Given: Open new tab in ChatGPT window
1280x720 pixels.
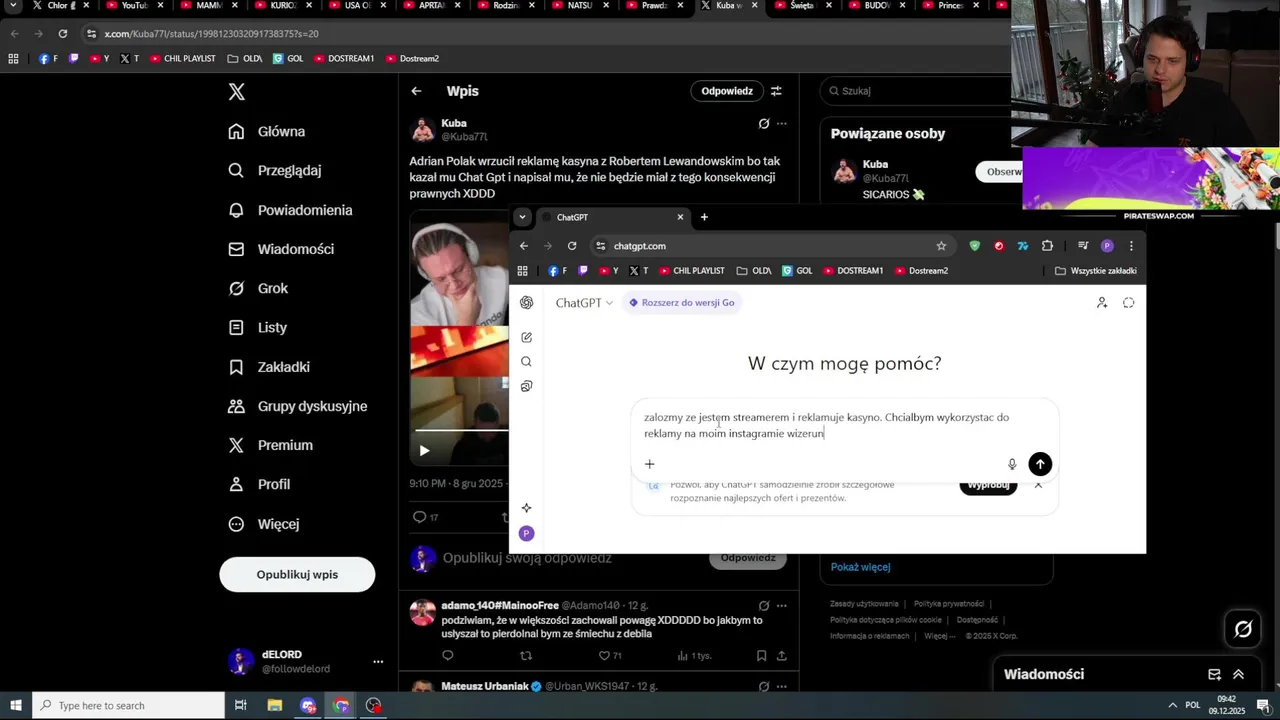Looking at the screenshot, I should tap(704, 217).
